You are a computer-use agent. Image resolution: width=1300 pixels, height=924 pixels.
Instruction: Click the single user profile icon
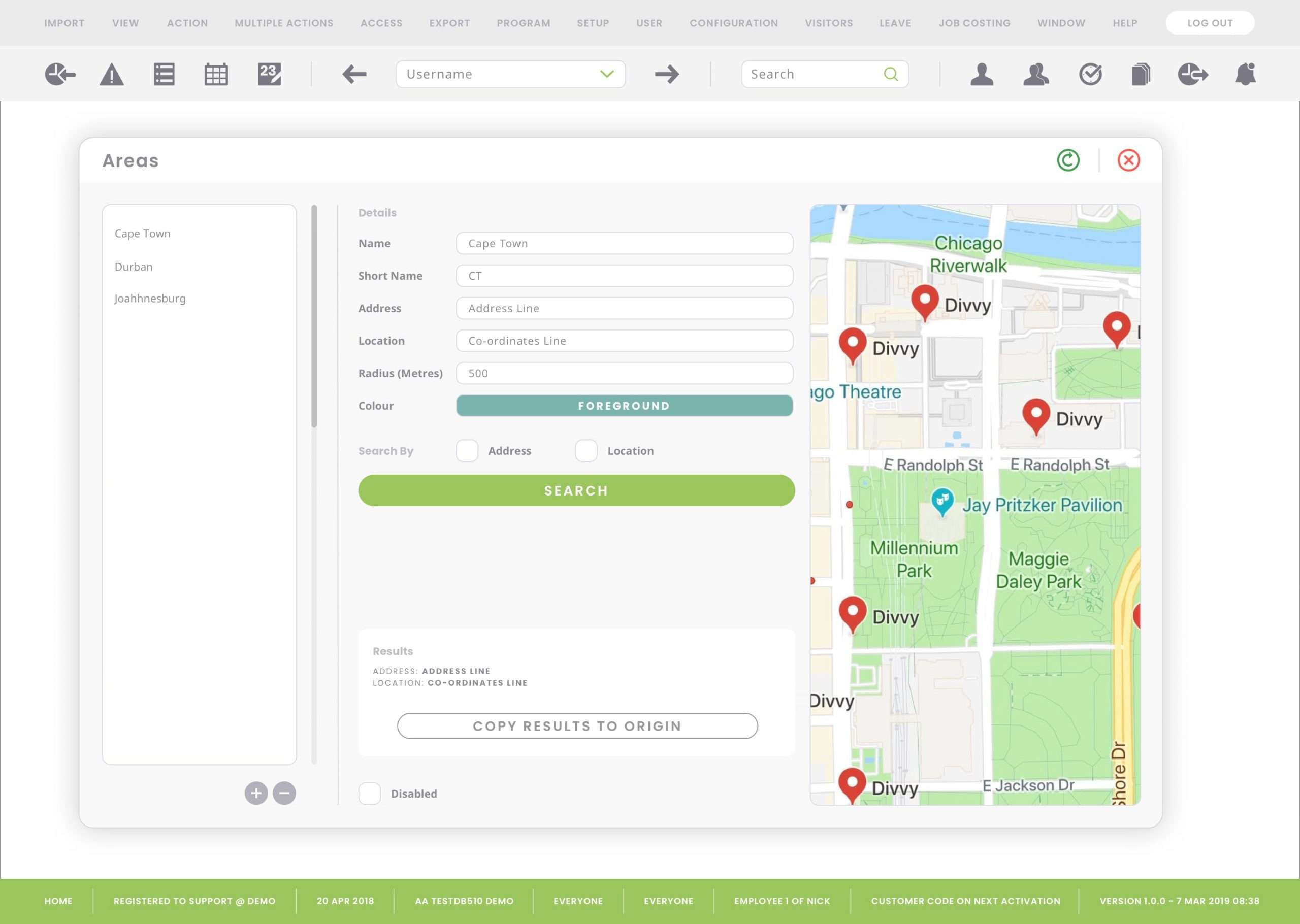pyautogui.click(x=982, y=74)
